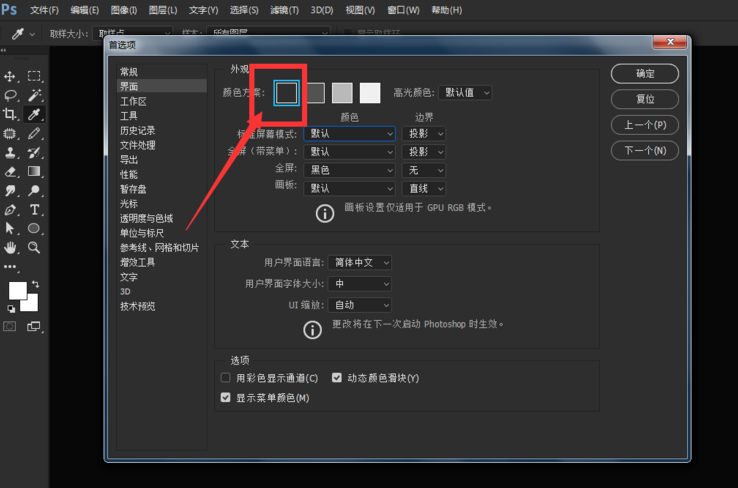Select 常规 in preferences list
This screenshot has width=738, height=488.
tap(128, 72)
